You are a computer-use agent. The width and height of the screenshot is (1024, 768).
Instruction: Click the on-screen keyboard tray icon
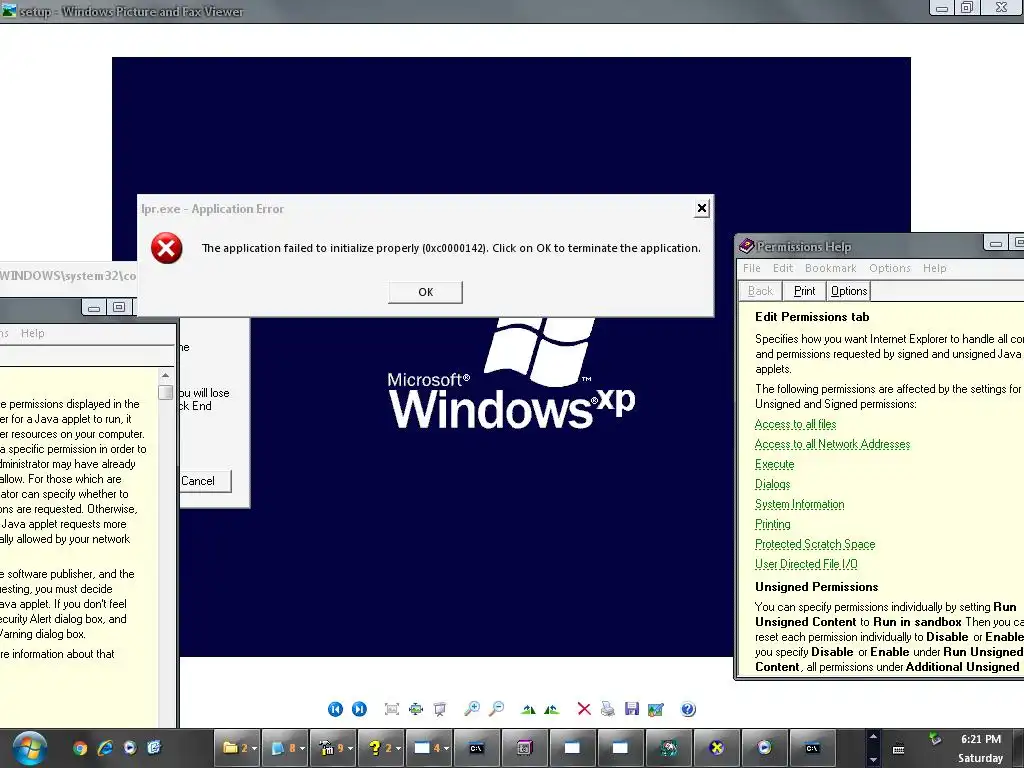[x=899, y=750]
